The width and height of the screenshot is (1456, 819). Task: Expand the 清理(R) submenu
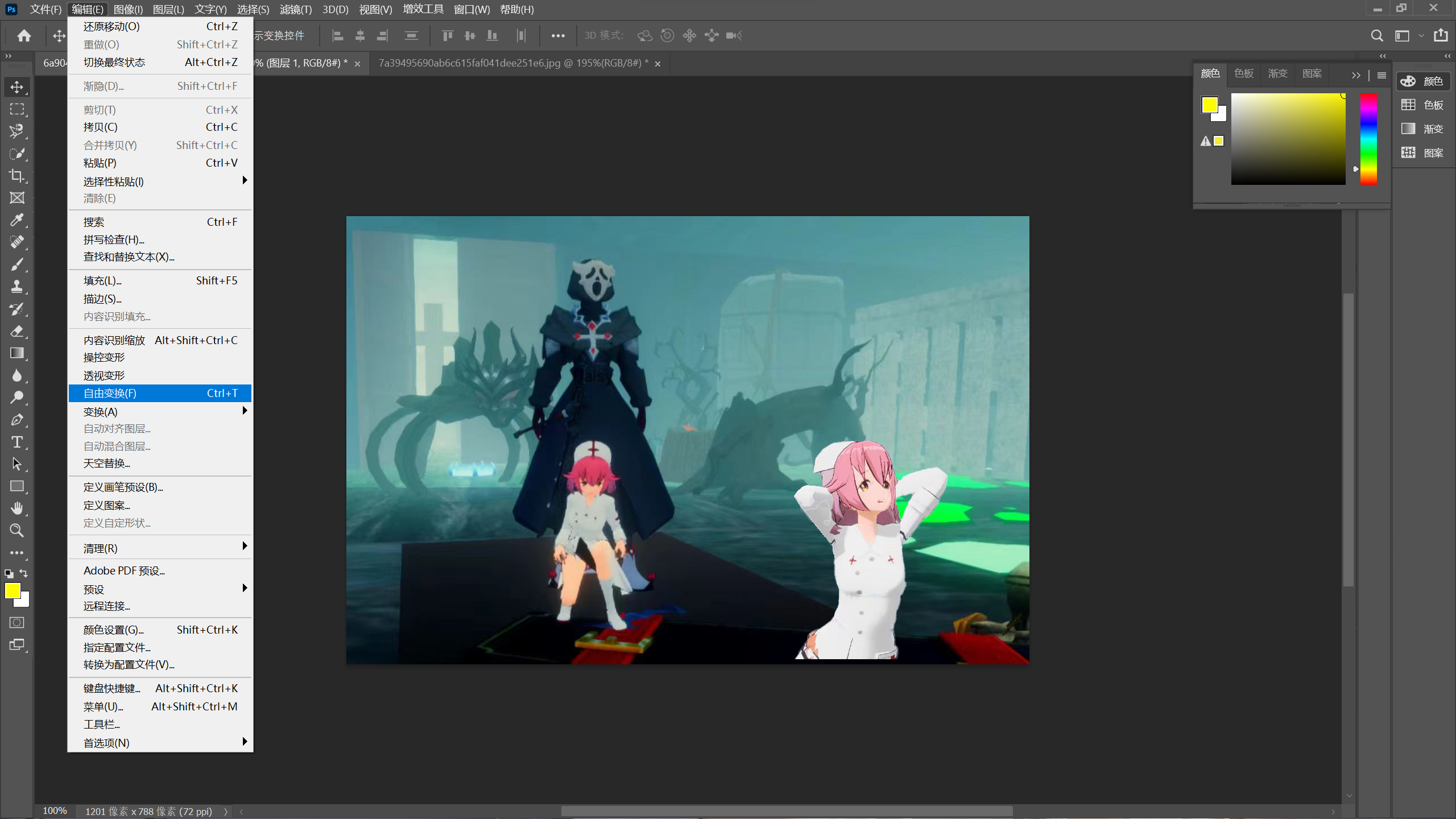coord(160,548)
